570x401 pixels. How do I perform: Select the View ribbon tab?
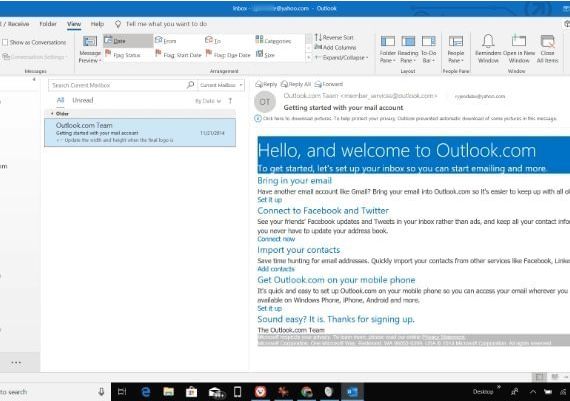[74, 24]
